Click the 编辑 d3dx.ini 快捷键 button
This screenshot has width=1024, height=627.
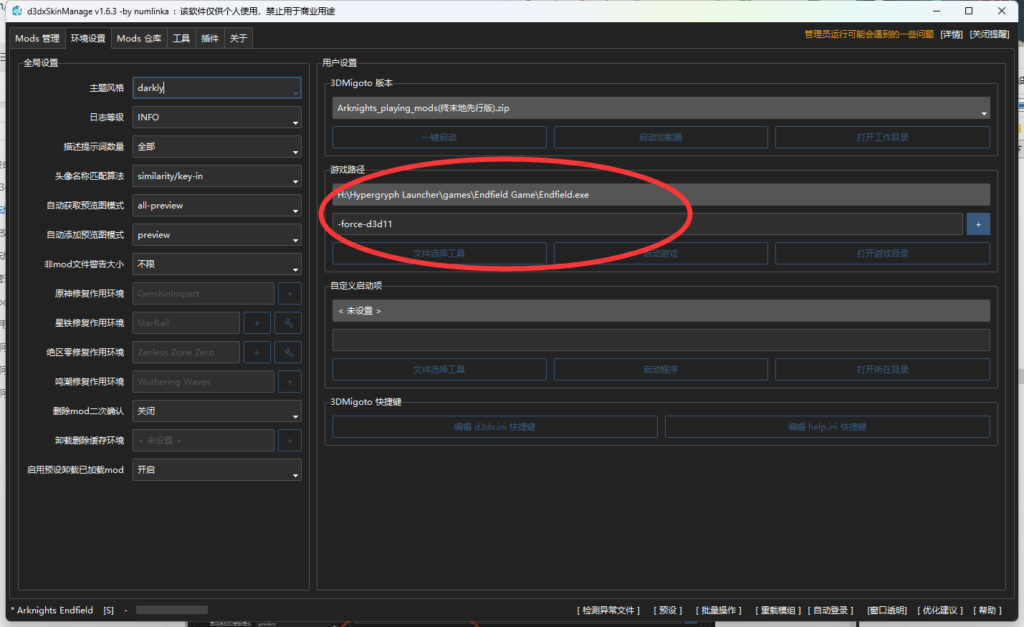tap(494, 427)
